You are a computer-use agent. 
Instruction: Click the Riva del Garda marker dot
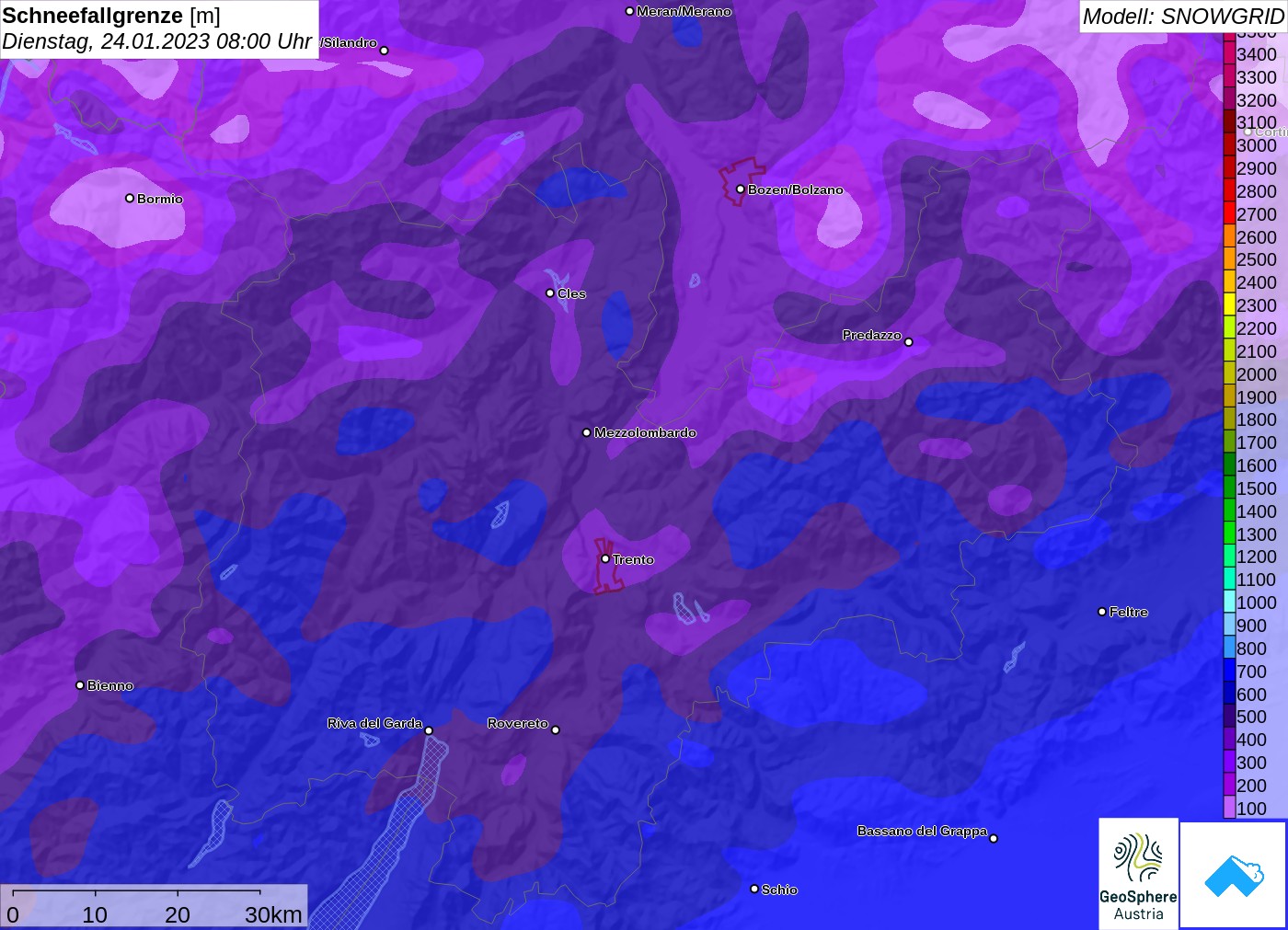(429, 730)
